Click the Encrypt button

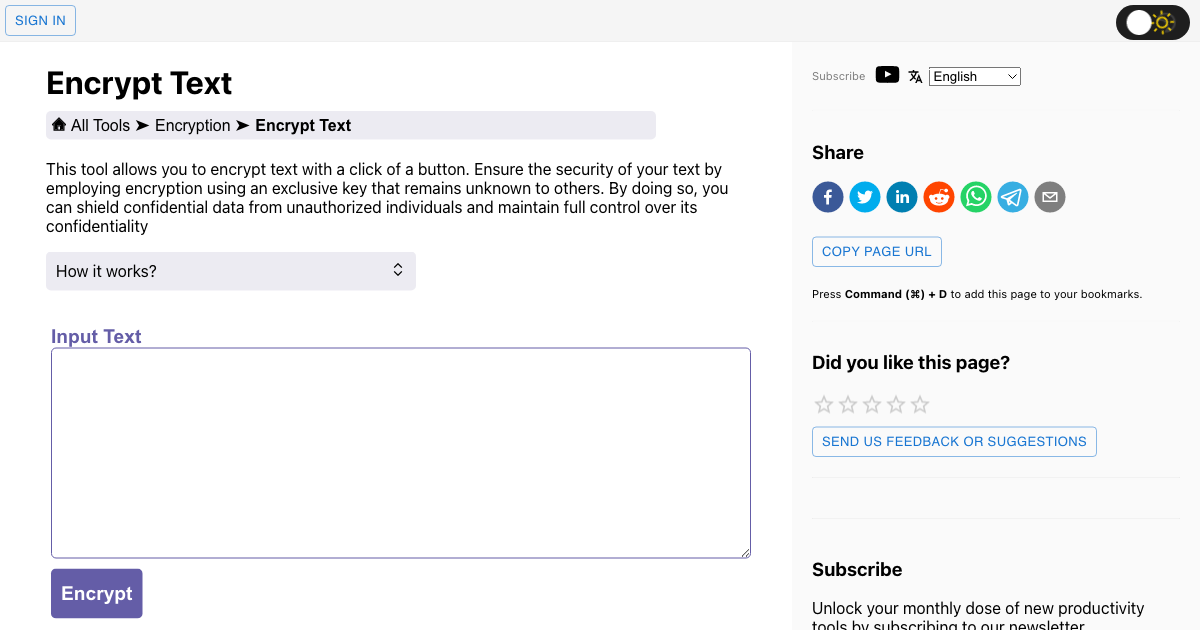[96, 593]
